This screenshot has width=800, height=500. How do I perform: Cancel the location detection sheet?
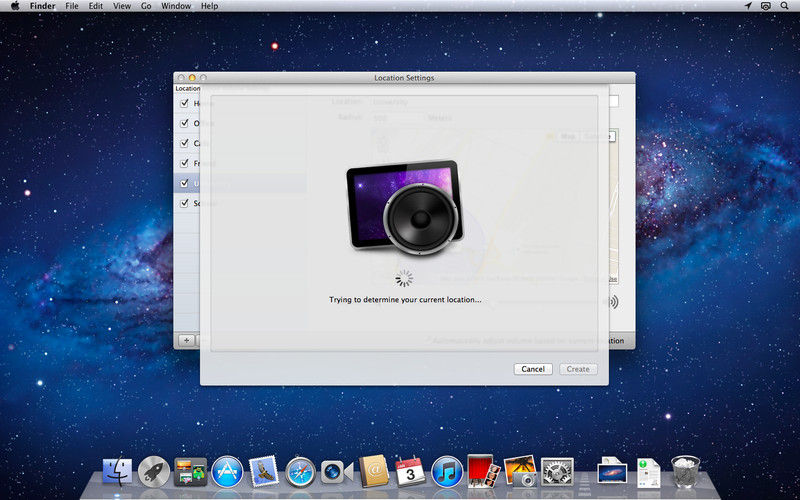click(533, 369)
